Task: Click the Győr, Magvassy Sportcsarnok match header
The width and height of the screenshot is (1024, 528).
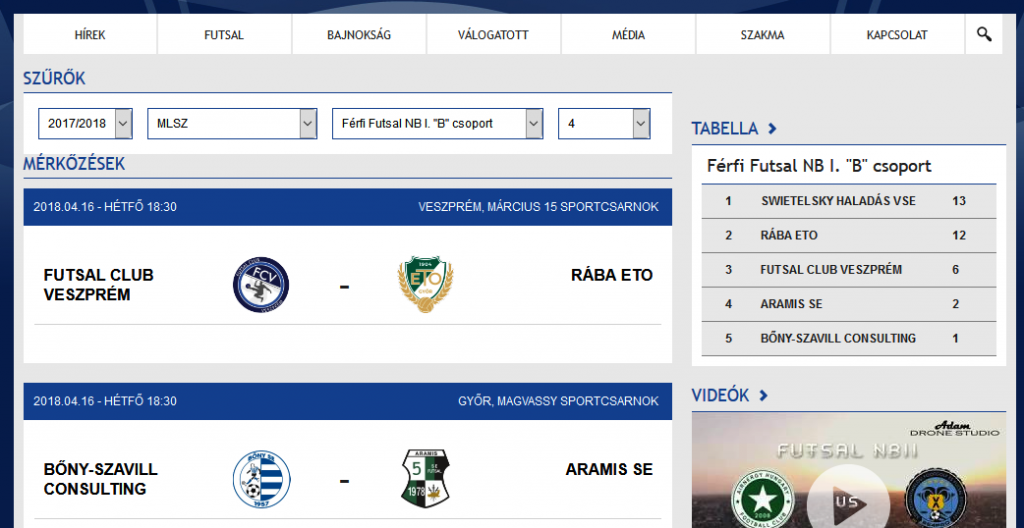Action: (x=347, y=401)
